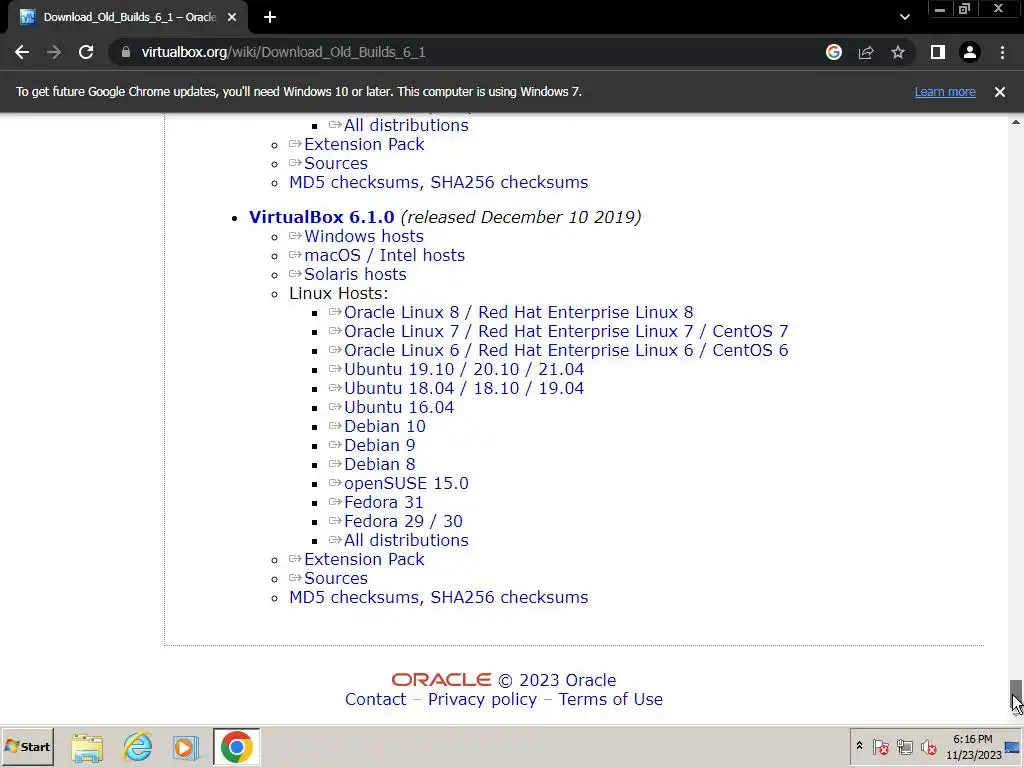The width and height of the screenshot is (1024, 768).
Task: Download the openSUSE 15.0 package
Action: click(406, 483)
